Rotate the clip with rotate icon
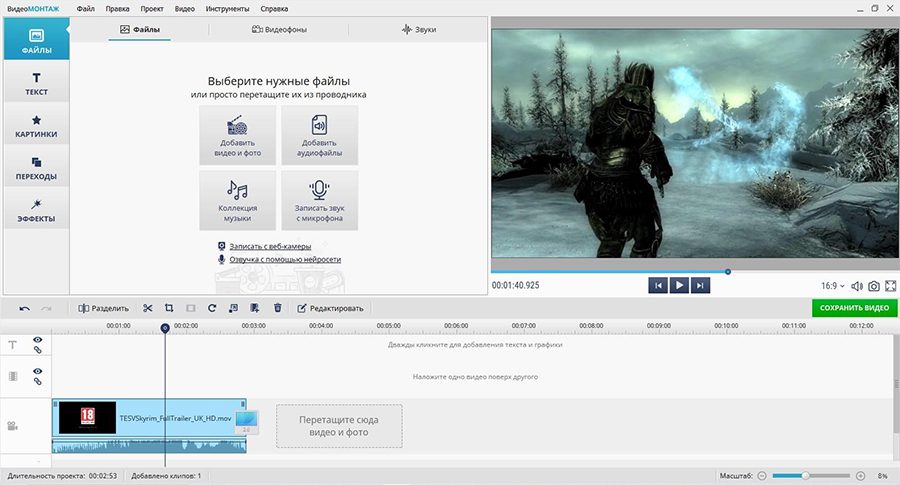 pyautogui.click(x=212, y=308)
